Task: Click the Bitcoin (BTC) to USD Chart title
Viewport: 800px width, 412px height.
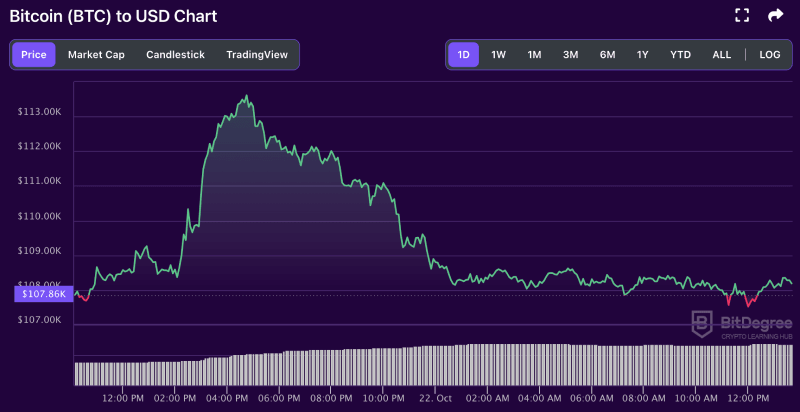Action: (113, 16)
